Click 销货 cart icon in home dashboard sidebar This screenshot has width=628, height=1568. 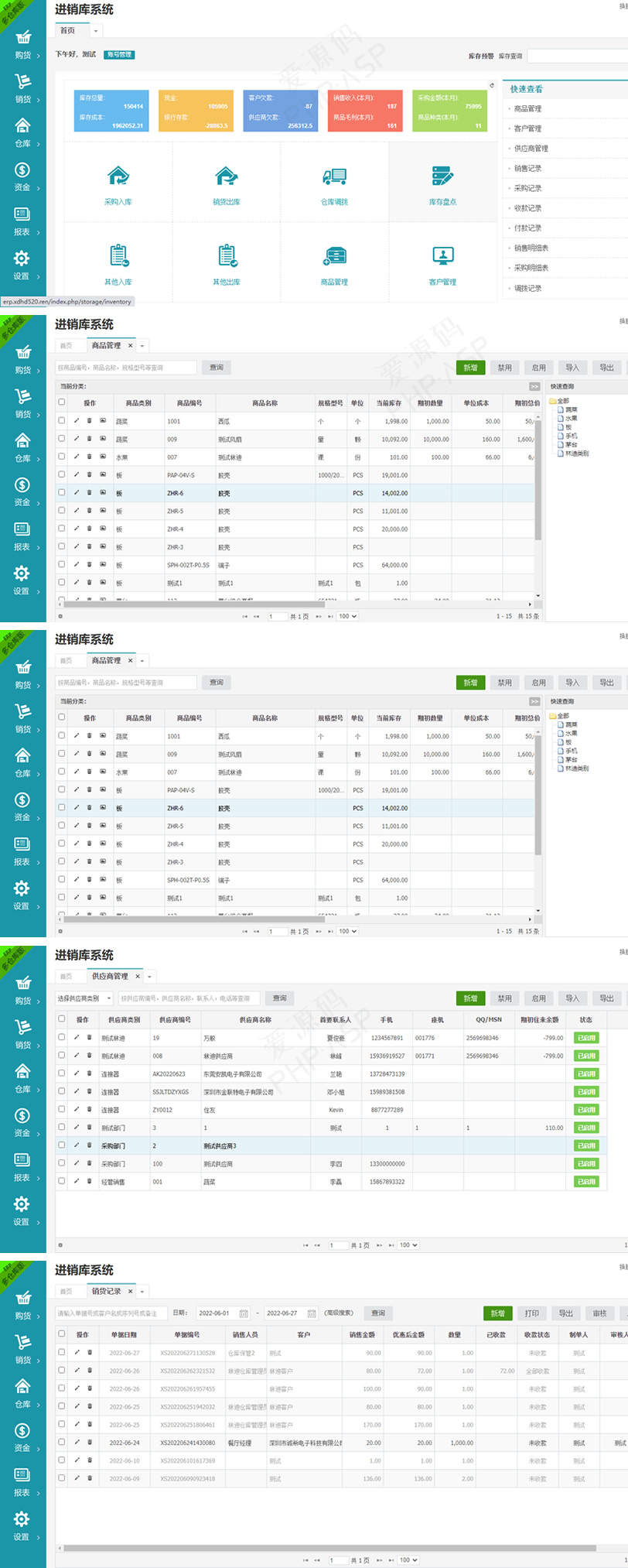coord(23,81)
